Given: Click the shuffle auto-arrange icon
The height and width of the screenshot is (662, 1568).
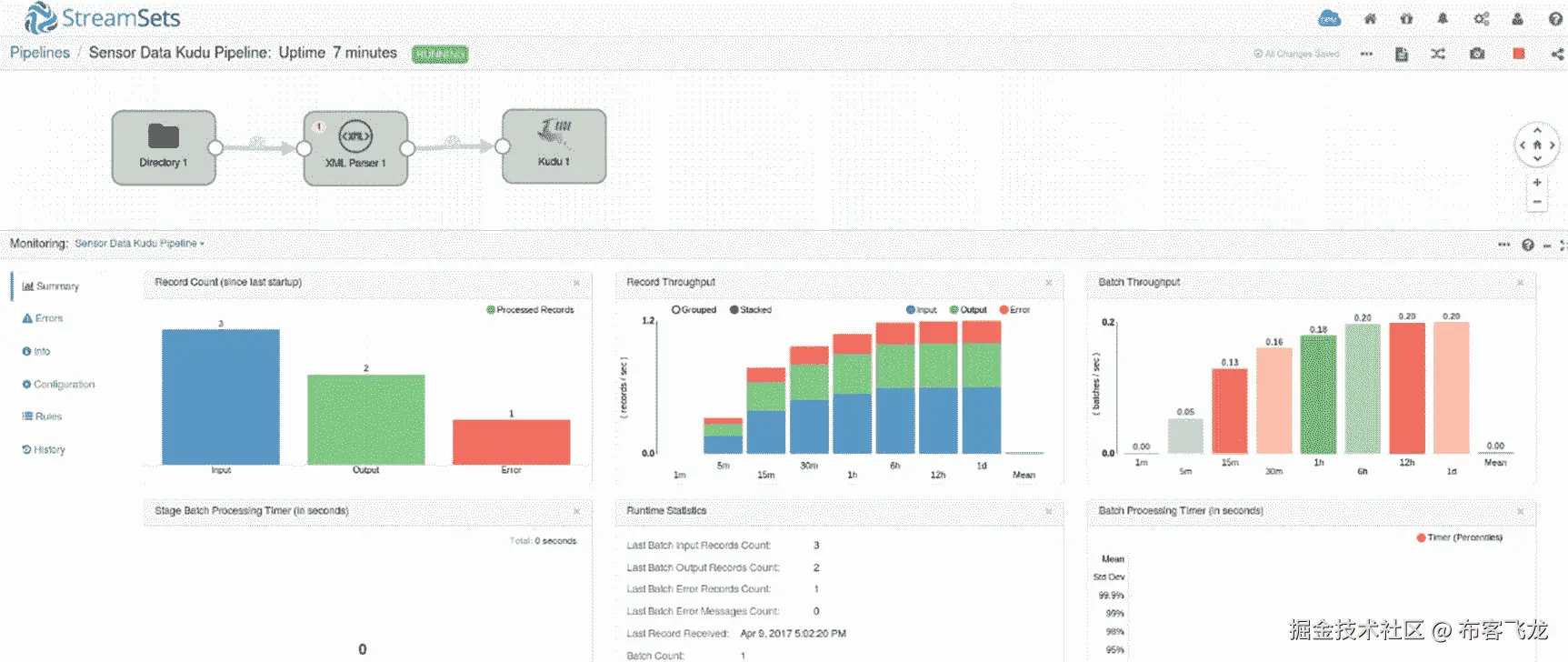Looking at the screenshot, I should (x=1438, y=54).
